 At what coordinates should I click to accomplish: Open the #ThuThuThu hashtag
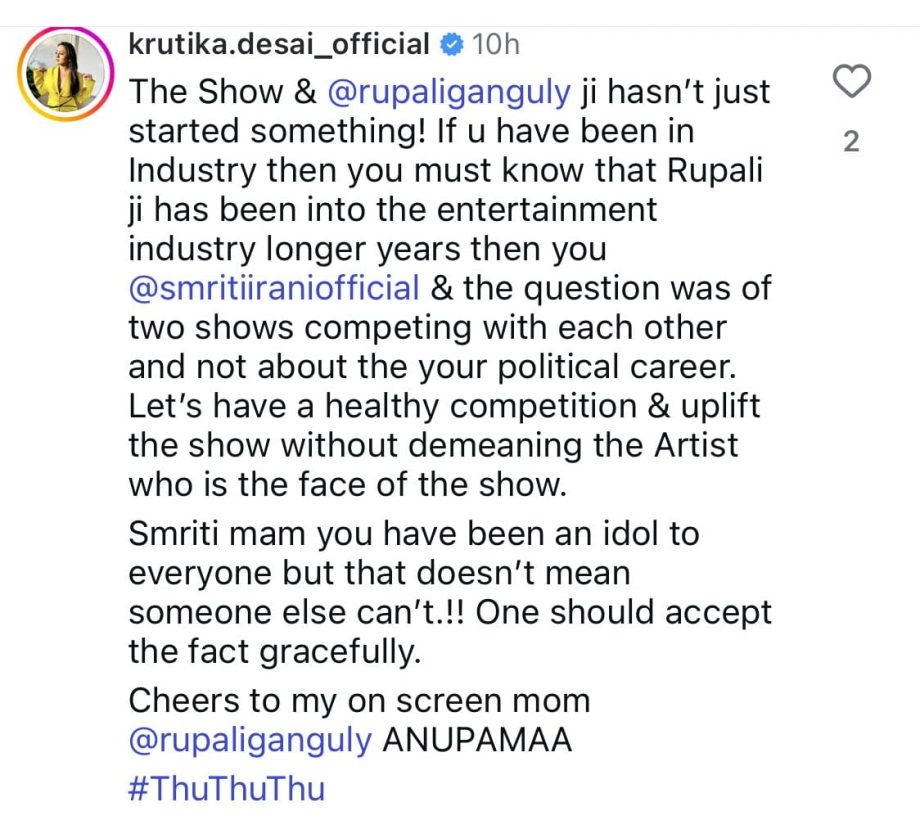click(227, 789)
